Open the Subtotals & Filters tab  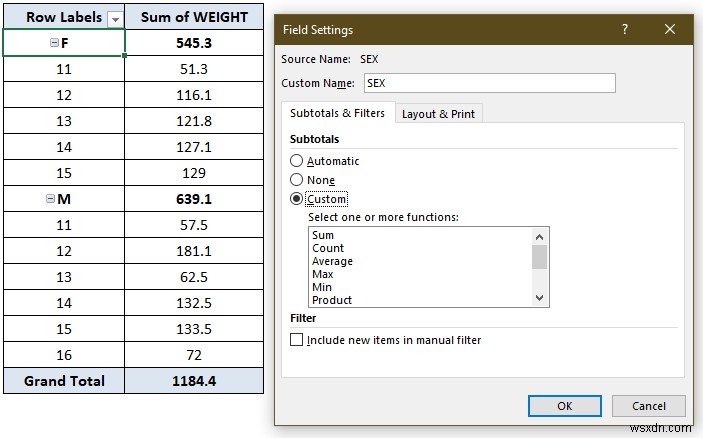[339, 113]
